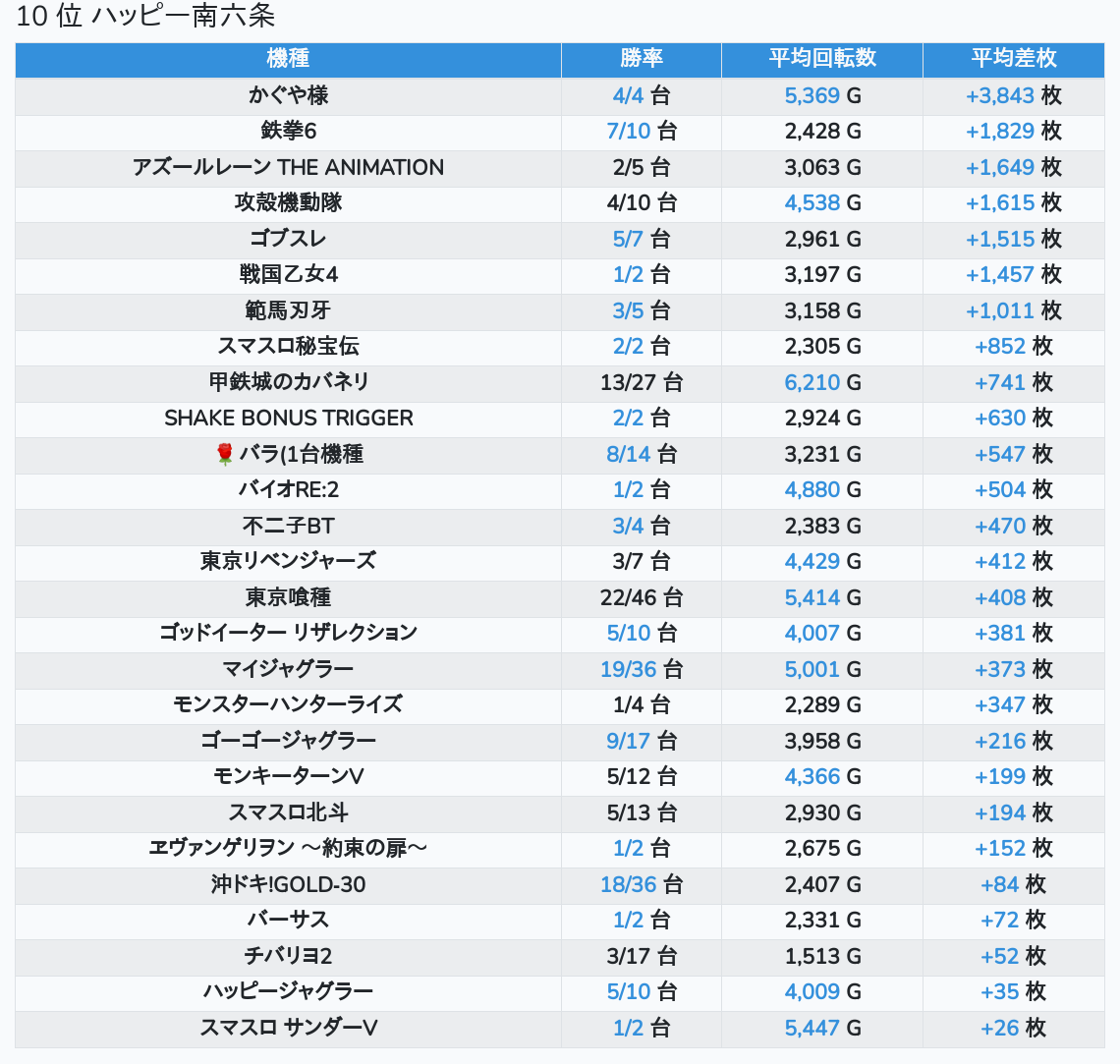This screenshot has height=1064, width=1120.
Task: Select the 22/46 台 win rate cell
Action: coord(641,597)
